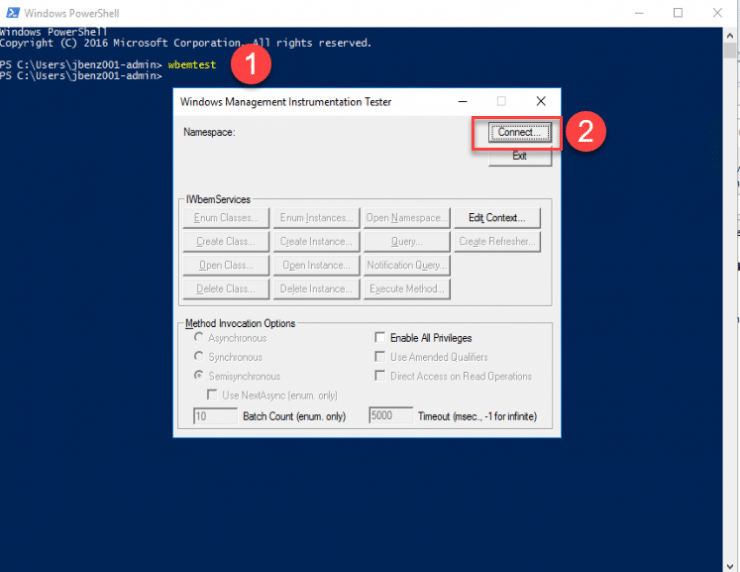Close the WMI Tester dialog
The width and height of the screenshot is (740, 572).
(541, 101)
